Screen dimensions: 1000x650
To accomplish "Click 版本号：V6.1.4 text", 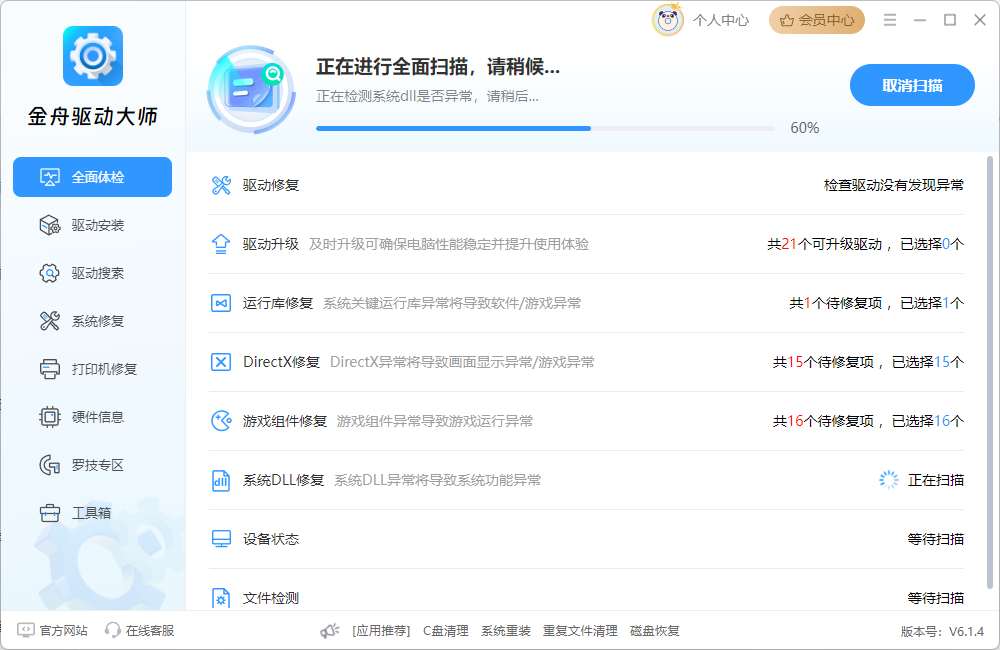I will (x=943, y=632).
